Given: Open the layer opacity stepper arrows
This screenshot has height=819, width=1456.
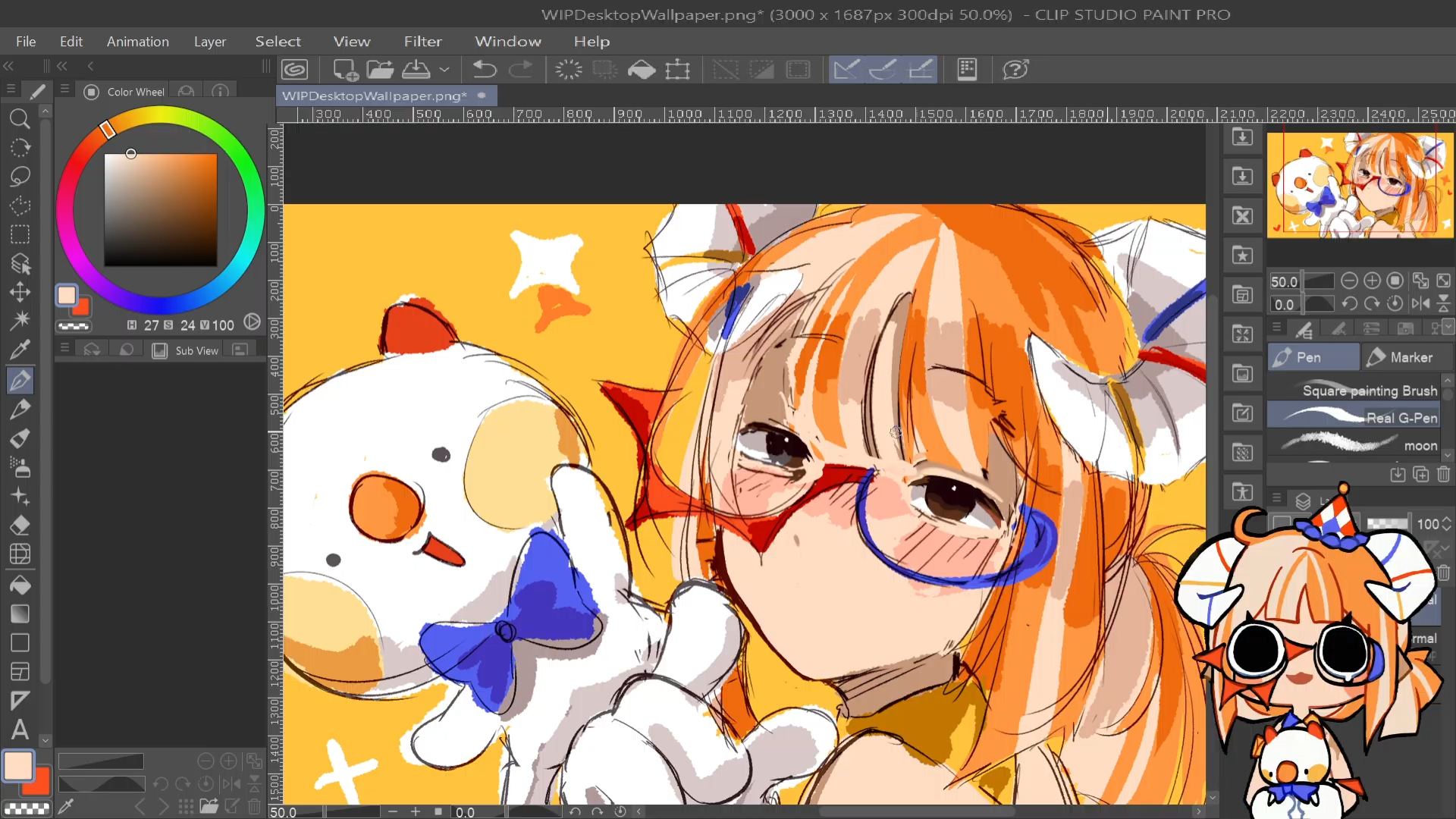Looking at the screenshot, I should 1446,524.
